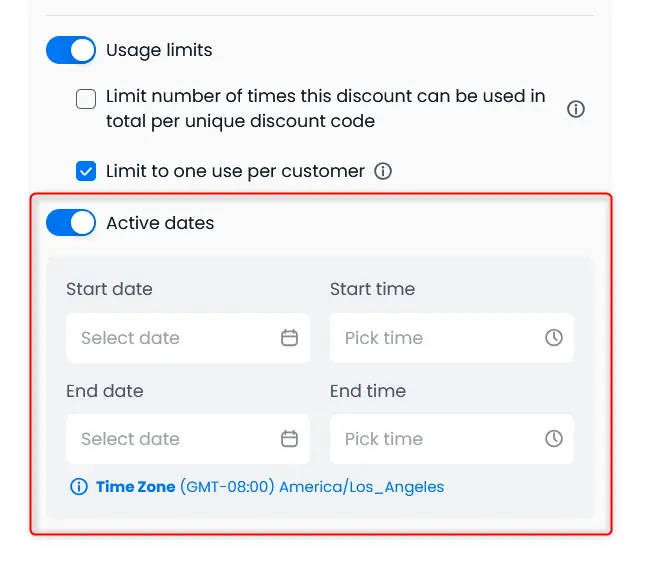This screenshot has height=566, width=647.
Task: Click clock icon in Start time field
Action: (x=554, y=338)
